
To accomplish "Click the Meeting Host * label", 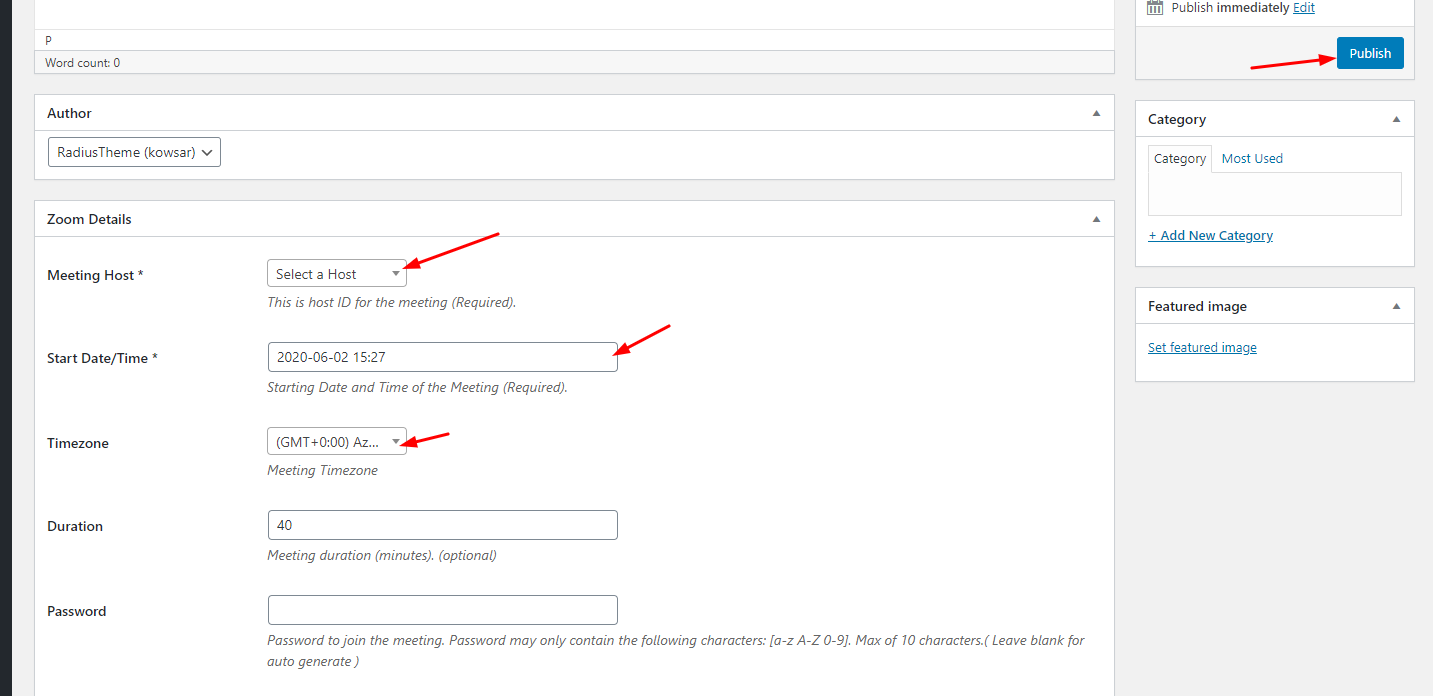I will 95,275.
